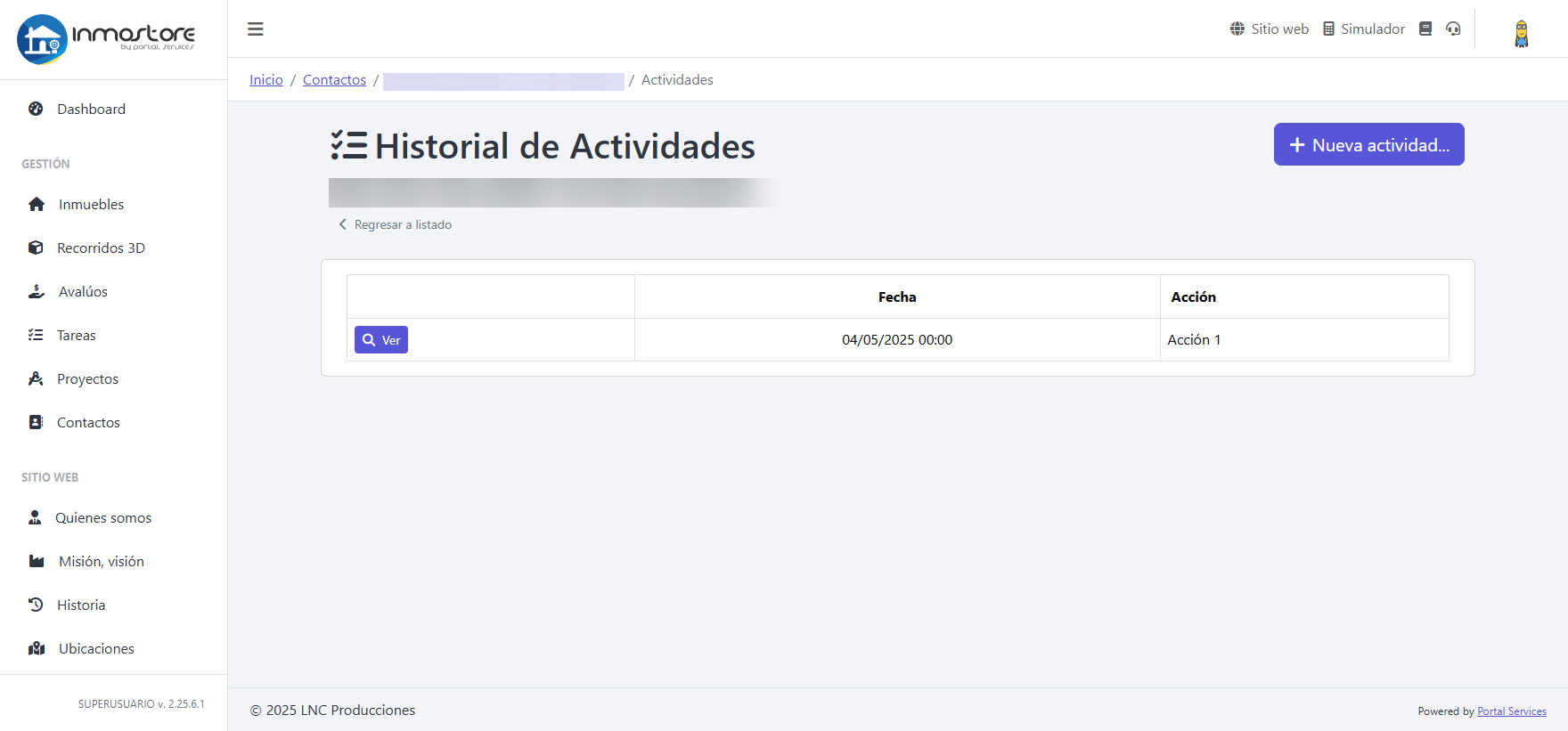Image resolution: width=1568 pixels, height=731 pixels.
Task: Click the Proyectos compass icon
Action: (x=36, y=378)
